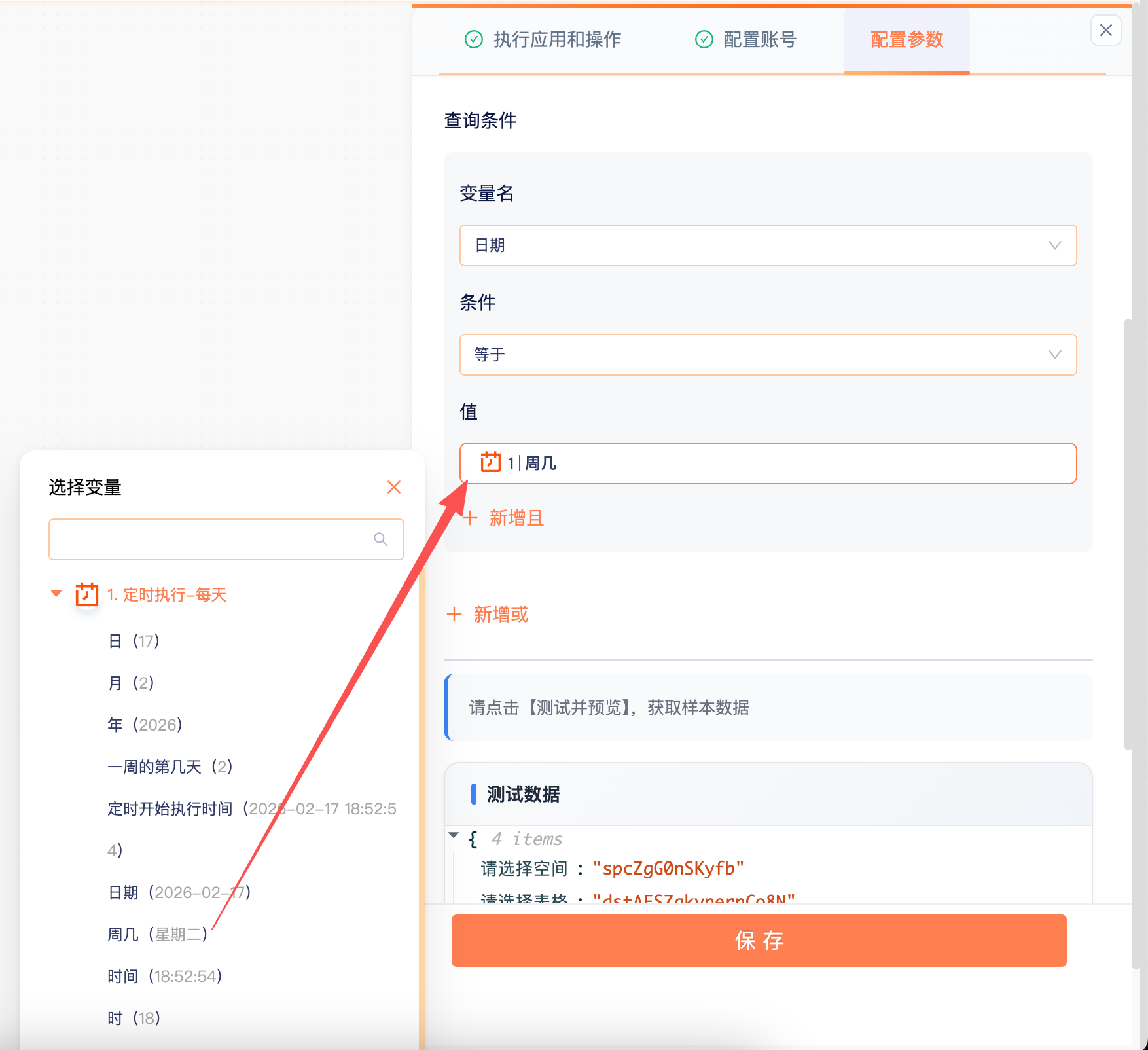Viewport: 1148px width, 1050px height.
Task: Switch to the 配置账号 tab
Action: (x=745, y=39)
